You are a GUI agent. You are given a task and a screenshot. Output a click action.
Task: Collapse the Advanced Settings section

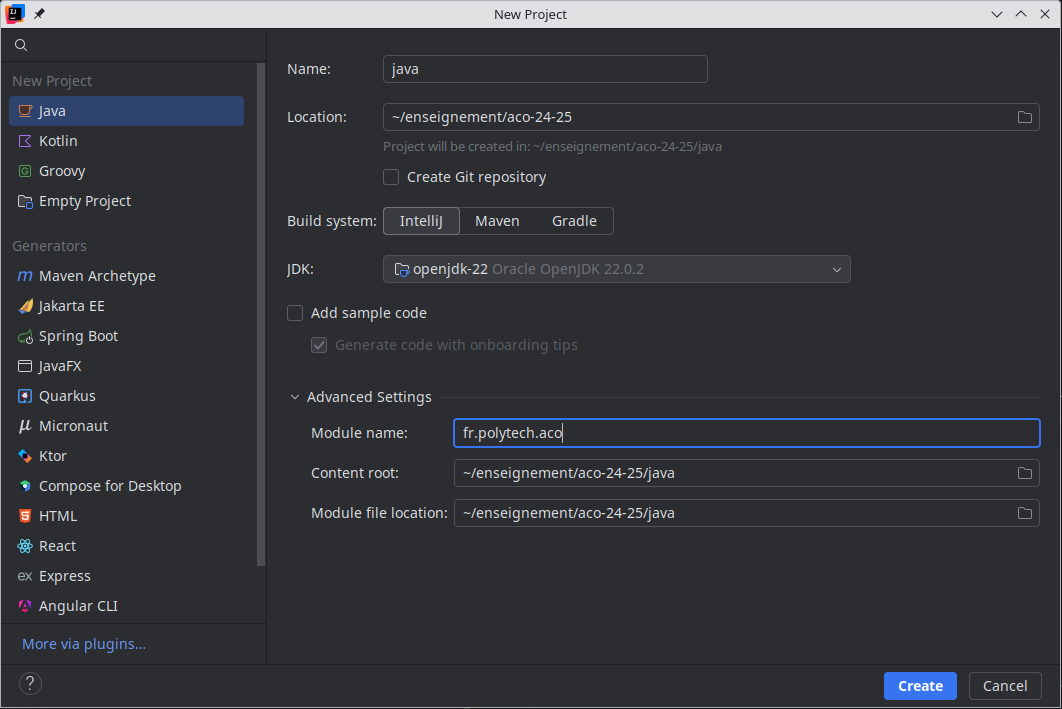295,397
